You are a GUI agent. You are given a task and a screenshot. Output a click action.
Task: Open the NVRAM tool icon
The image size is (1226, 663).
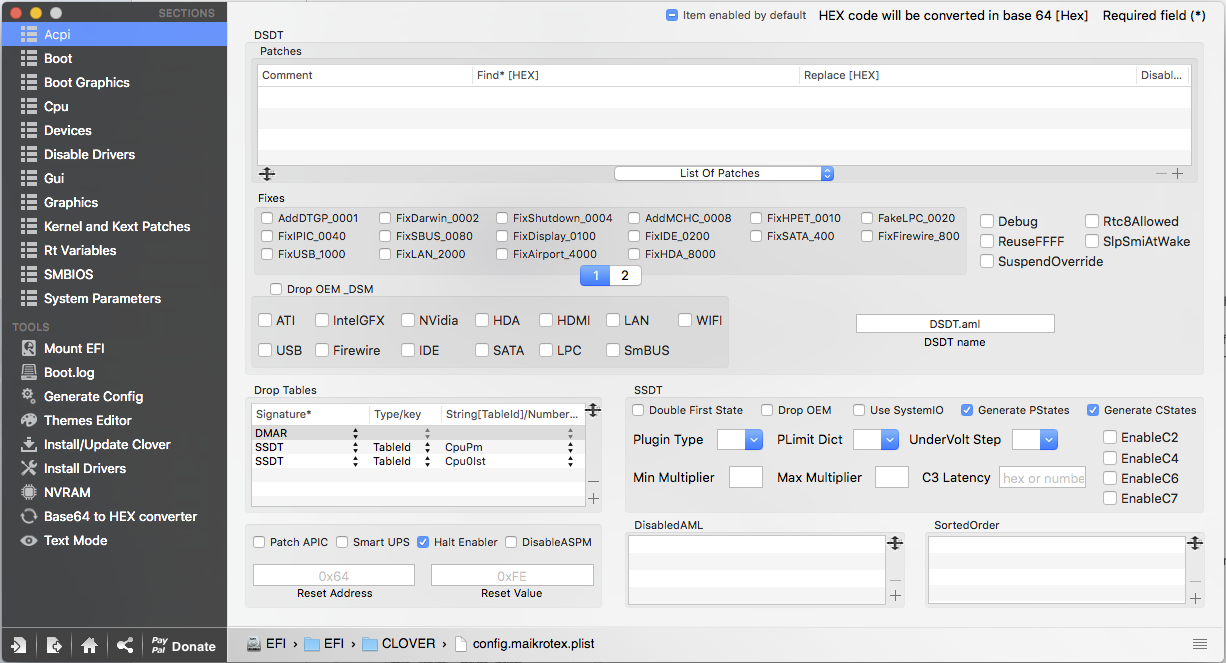tap(28, 492)
